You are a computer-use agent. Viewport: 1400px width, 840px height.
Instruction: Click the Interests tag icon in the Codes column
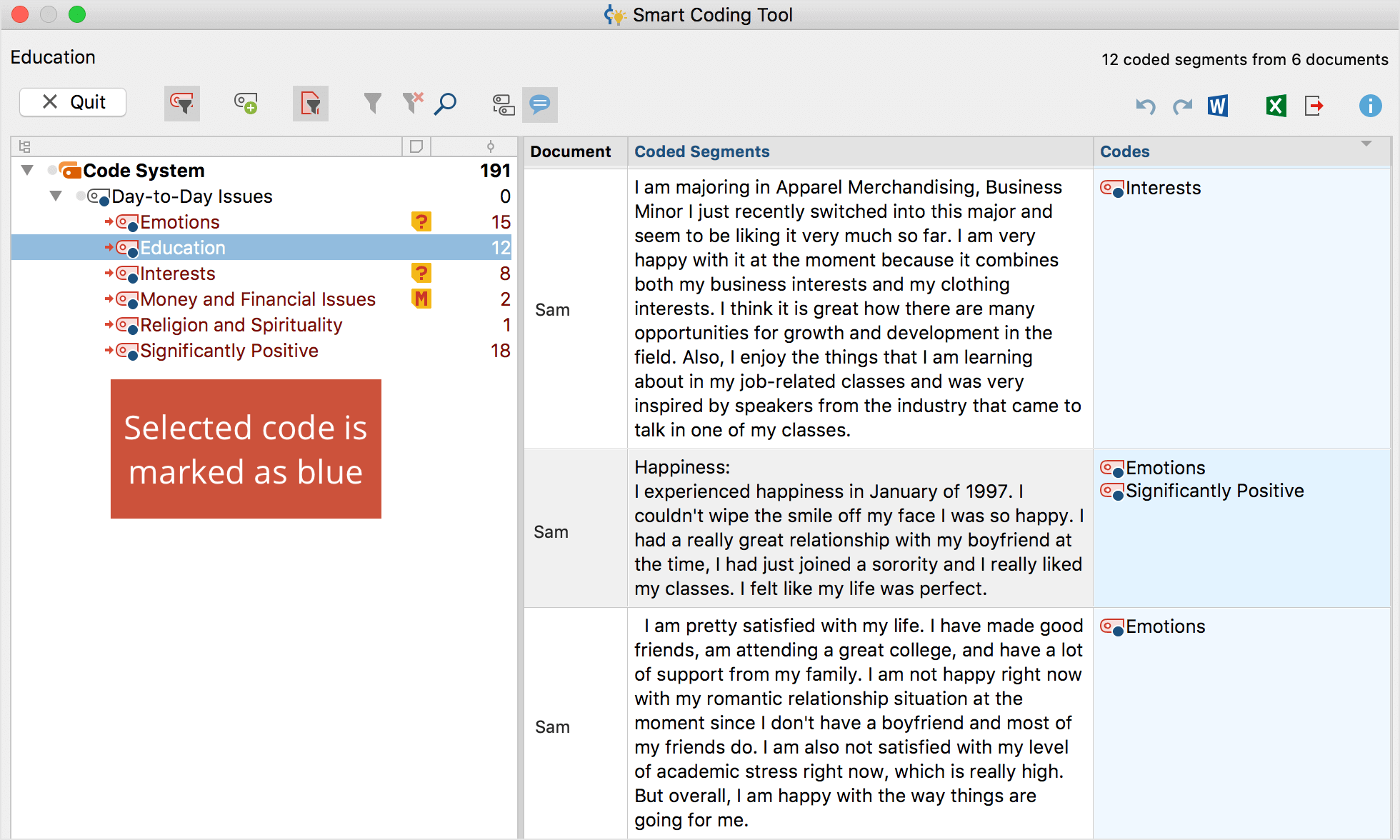coord(1112,189)
